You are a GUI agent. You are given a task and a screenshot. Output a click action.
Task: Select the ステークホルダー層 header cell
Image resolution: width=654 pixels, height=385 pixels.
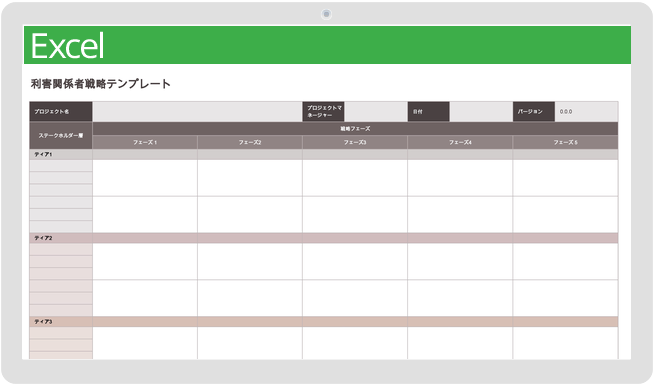pos(61,136)
